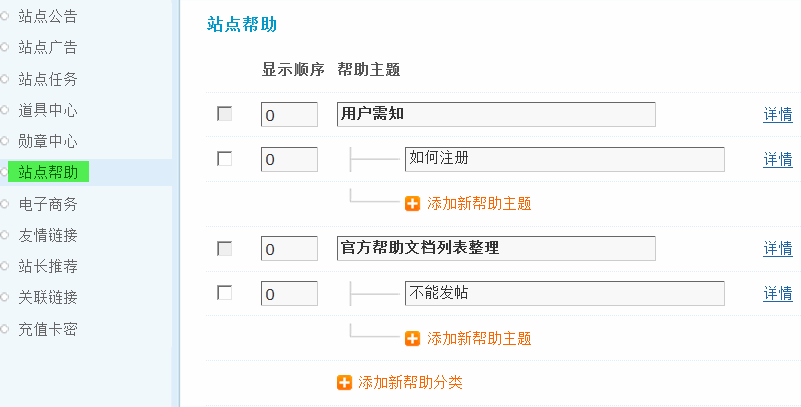Viewport: 801px width, 407px height.
Task: Click 友情链接 in left menu
Action: (48, 235)
